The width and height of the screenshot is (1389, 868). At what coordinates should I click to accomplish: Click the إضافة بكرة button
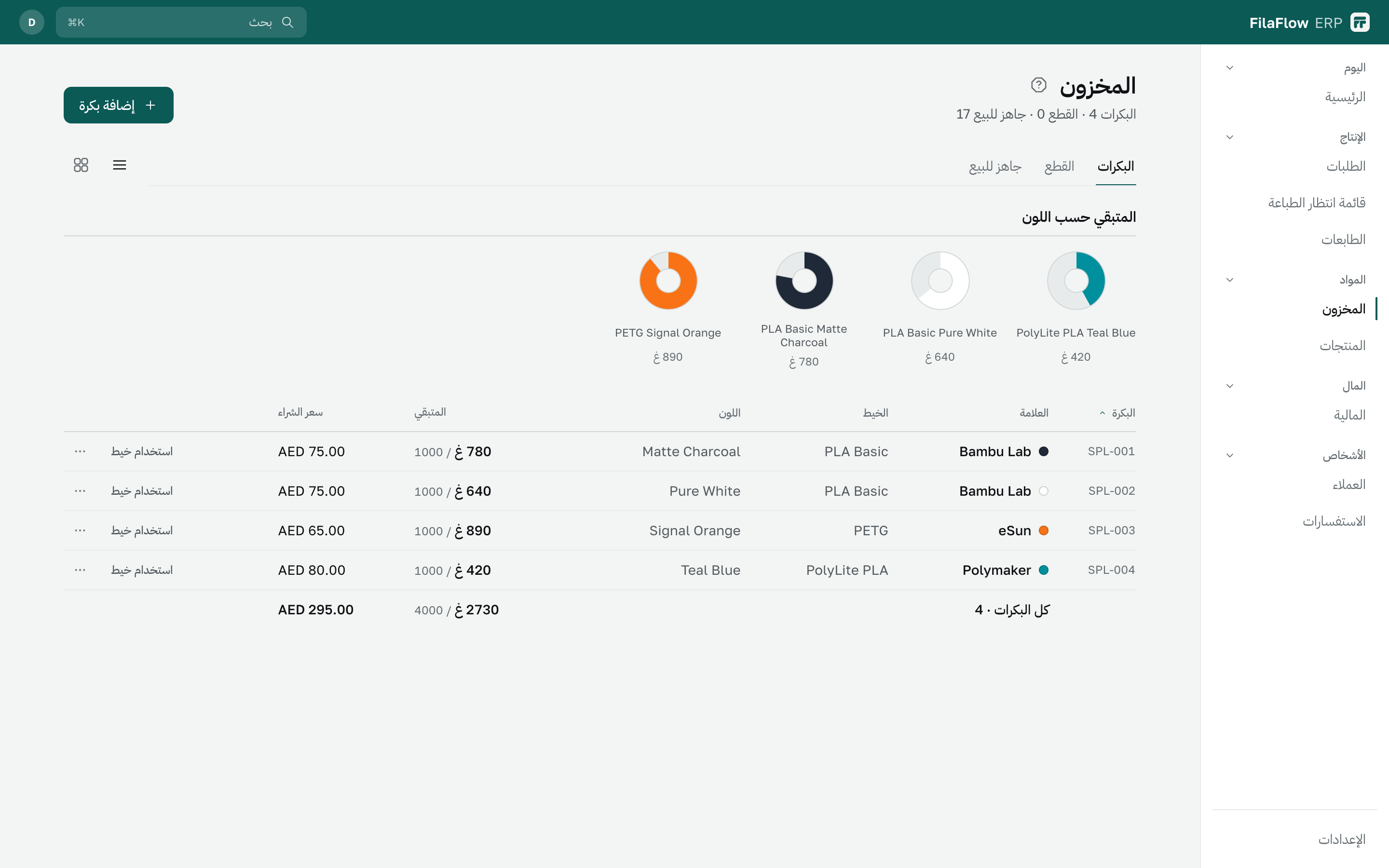pyautogui.click(x=118, y=105)
